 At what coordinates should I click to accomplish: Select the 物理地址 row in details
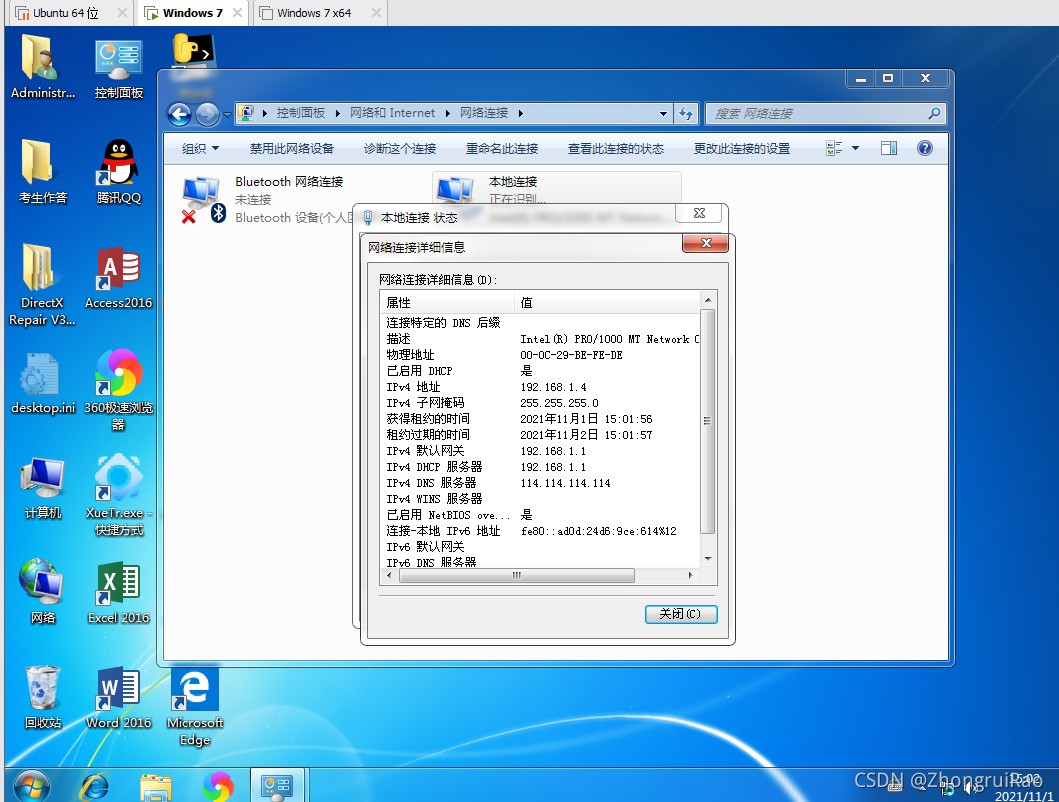(x=541, y=355)
